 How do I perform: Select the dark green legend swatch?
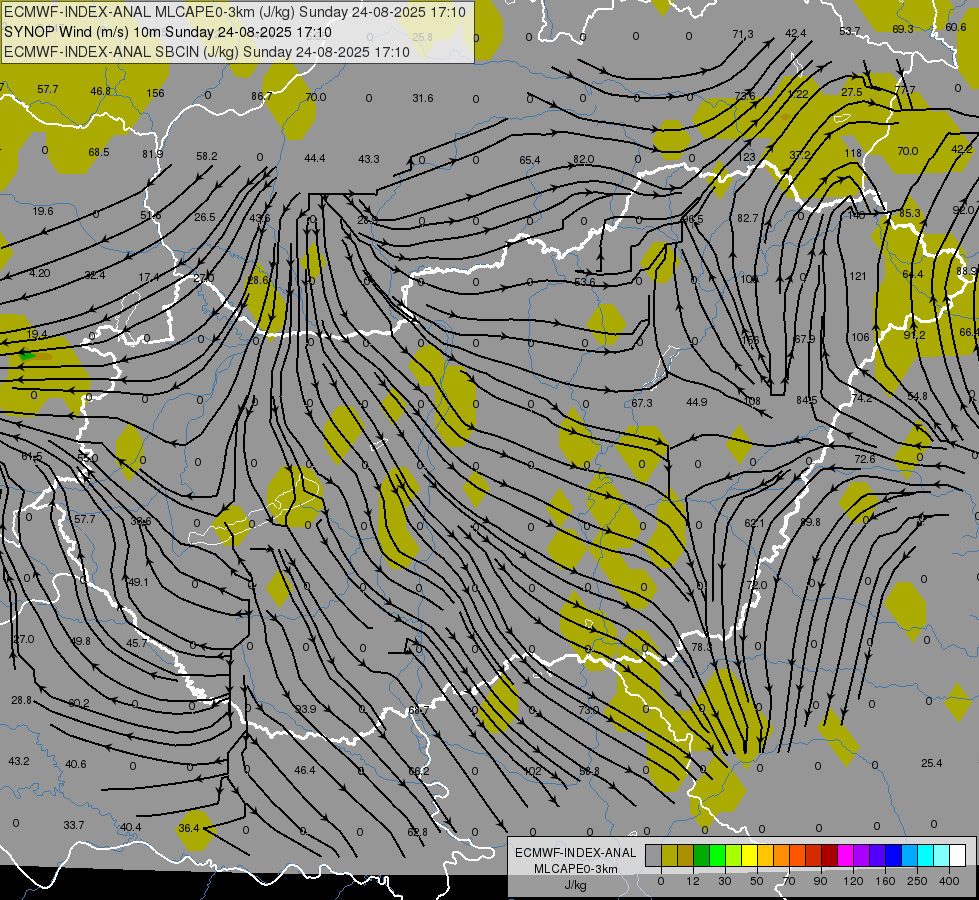click(x=701, y=855)
